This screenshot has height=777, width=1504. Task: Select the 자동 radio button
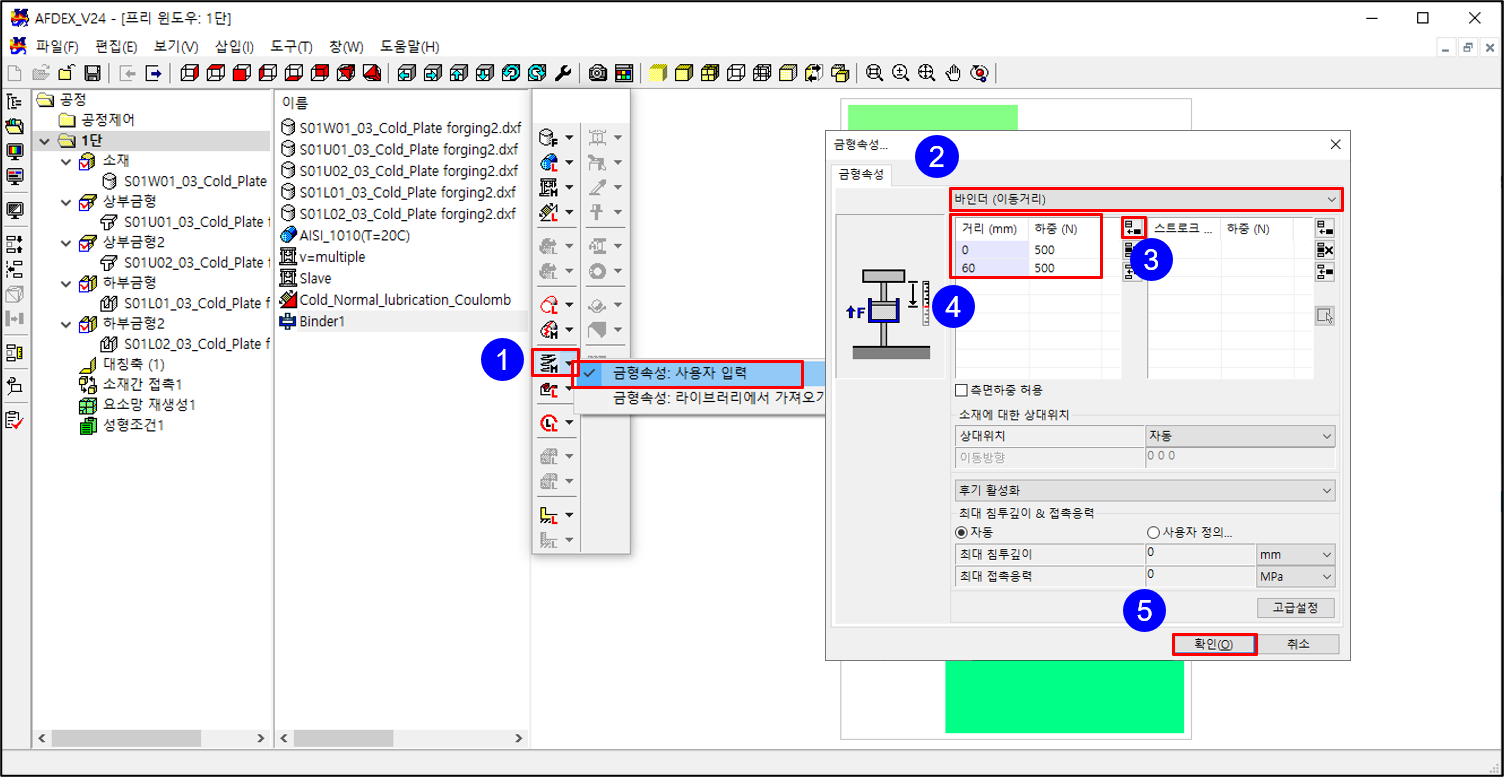point(962,532)
